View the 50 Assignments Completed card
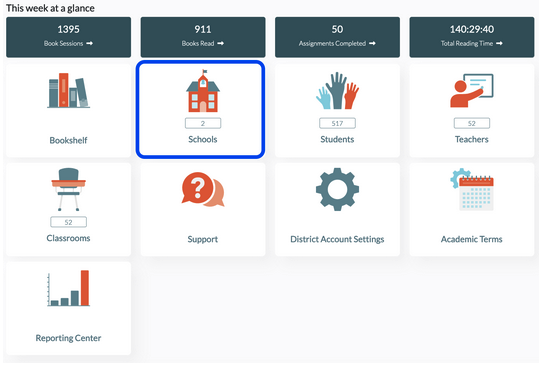 pyautogui.click(x=337, y=37)
